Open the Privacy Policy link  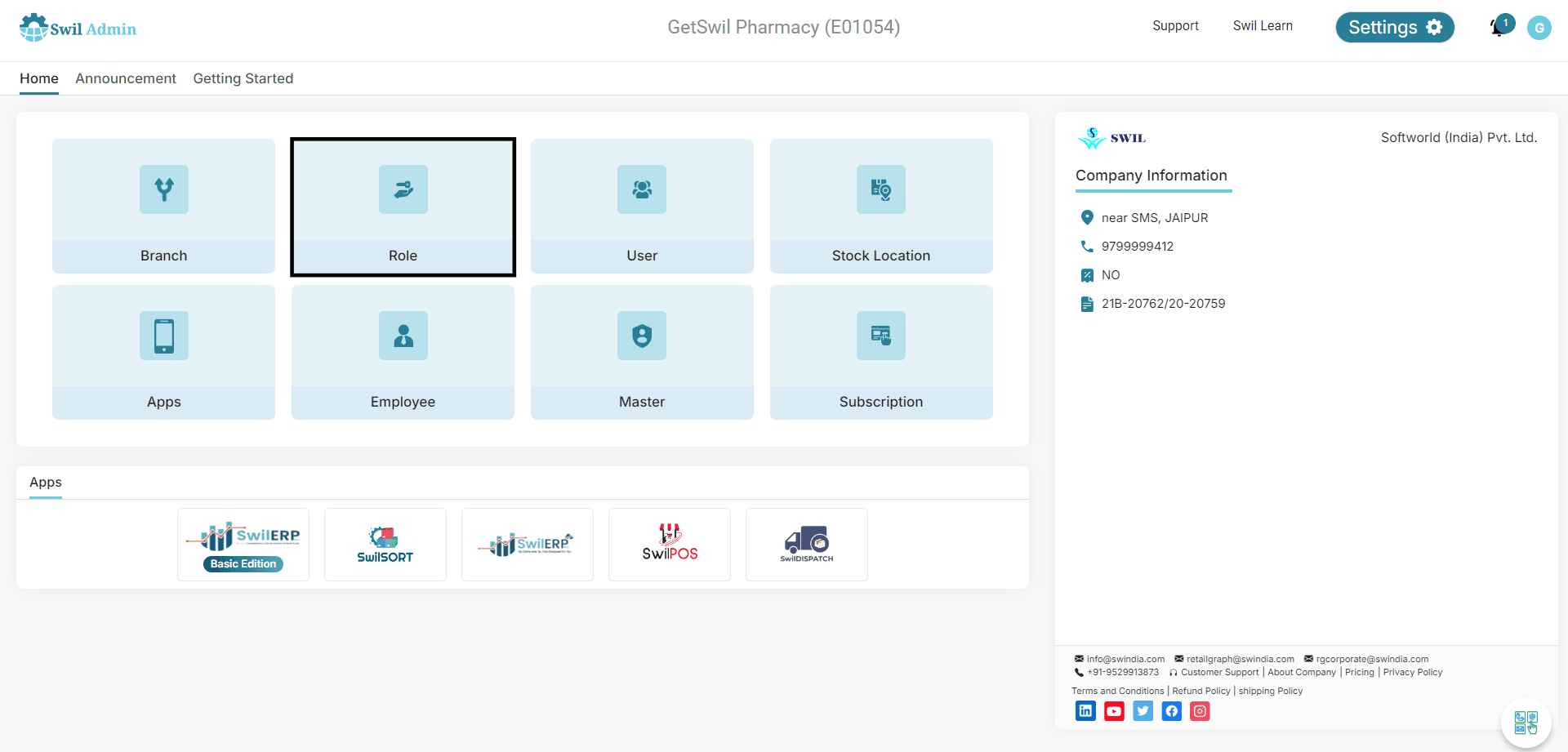[1413, 673]
